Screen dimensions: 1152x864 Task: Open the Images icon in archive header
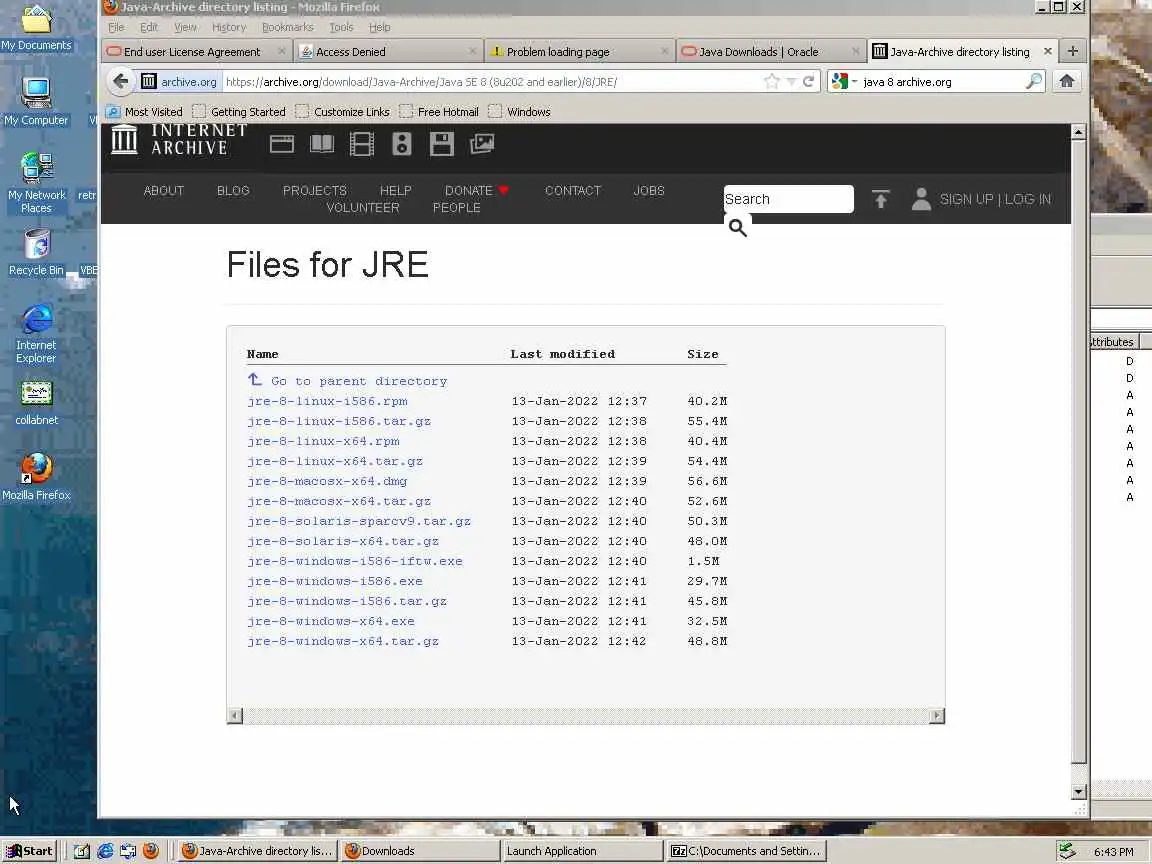(x=482, y=144)
